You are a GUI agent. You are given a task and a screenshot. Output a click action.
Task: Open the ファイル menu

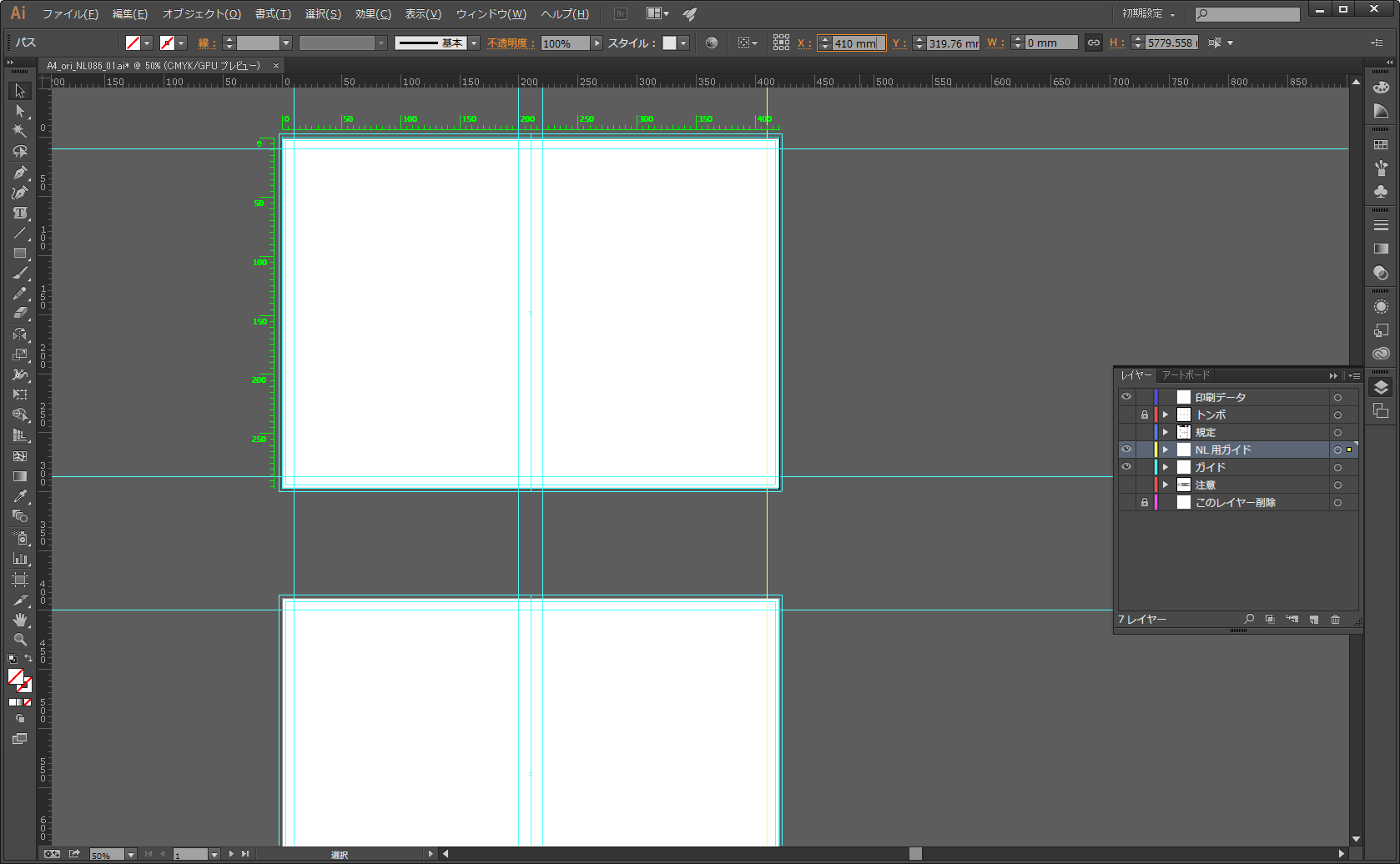pyautogui.click(x=70, y=14)
